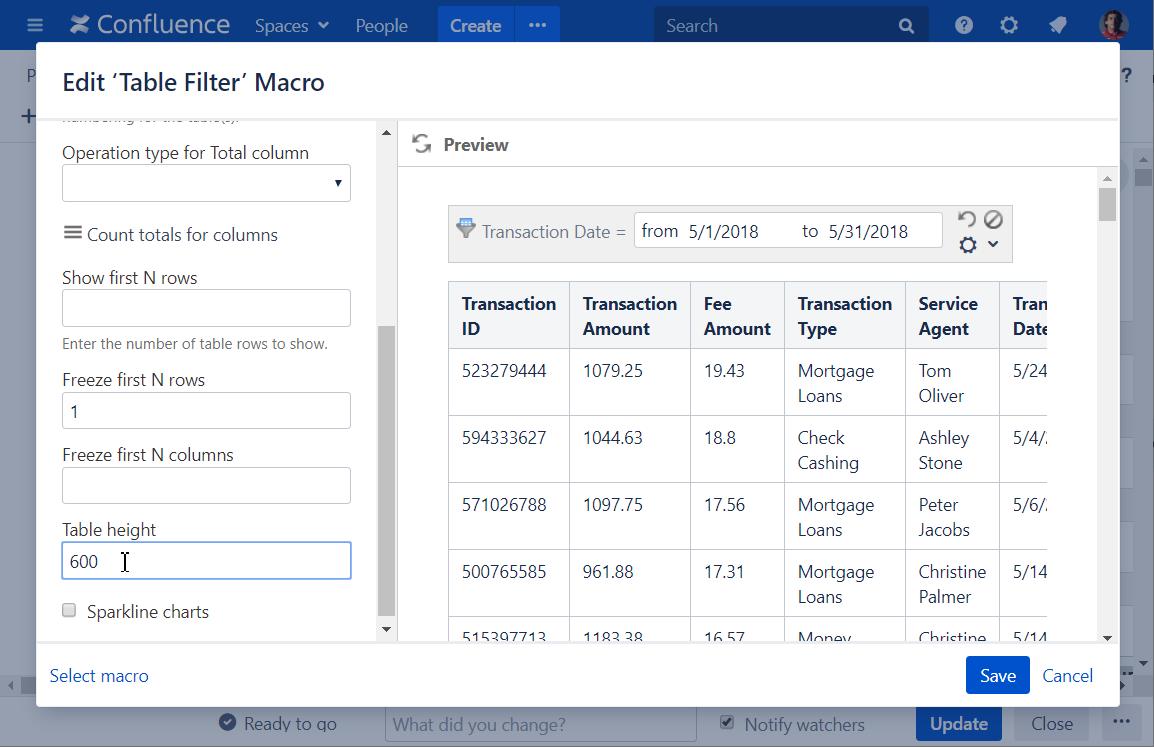Enable the Sparkline charts checkbox

(69, 611)
